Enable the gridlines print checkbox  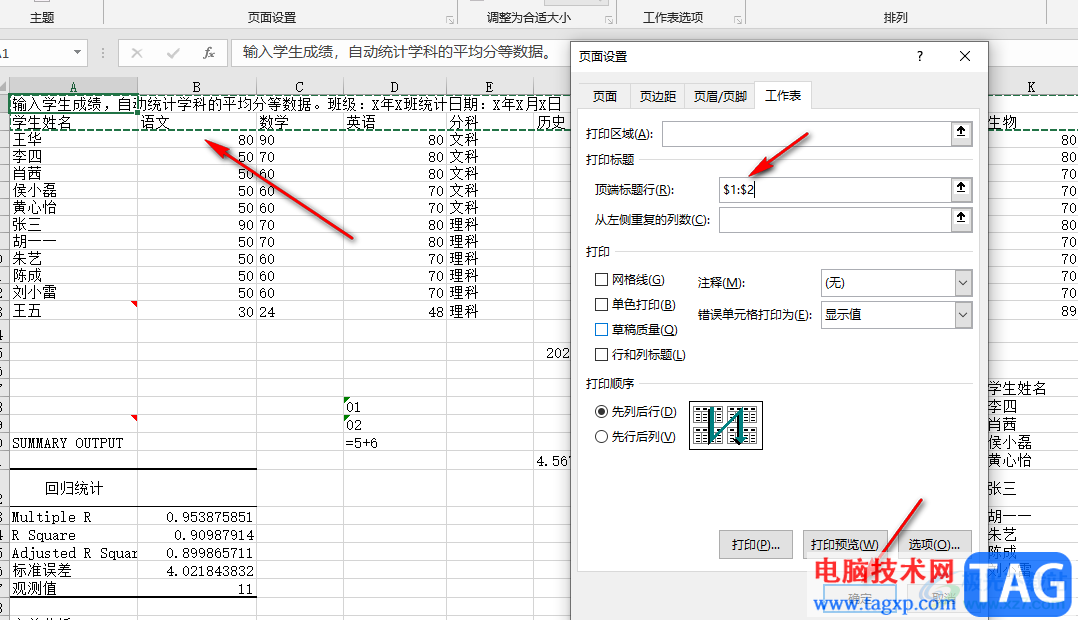click(x=602, y=280)
